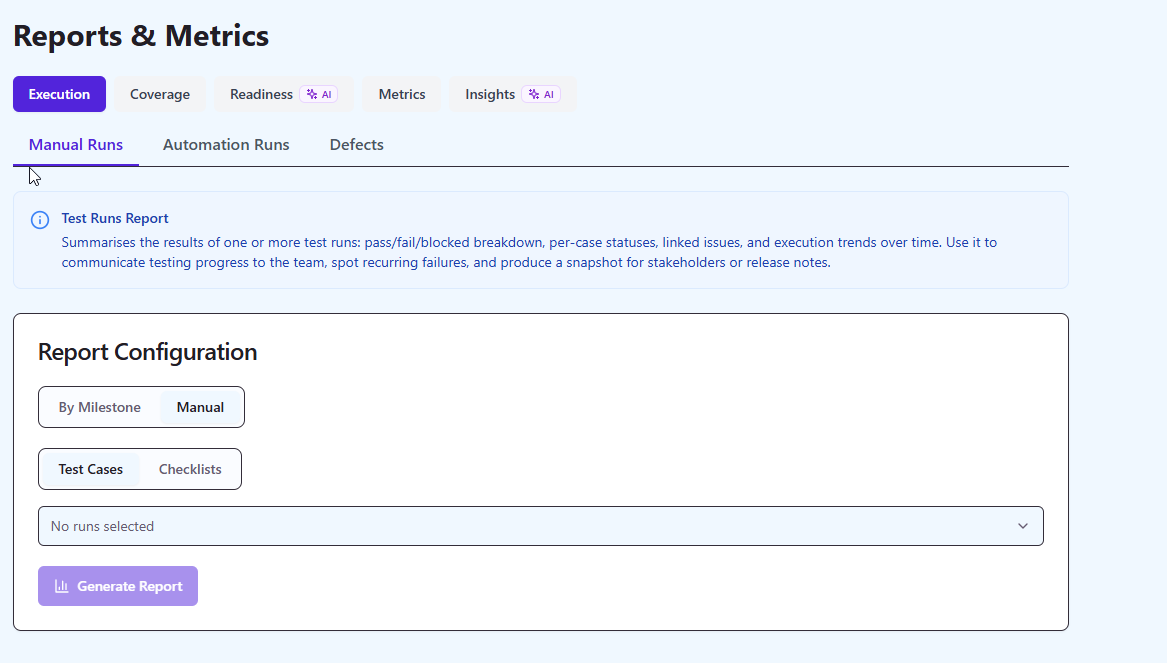1167x663 pixels.
Task: Click the Summarises the results description text
Action: pyautogui.click(x=529, y=252)
